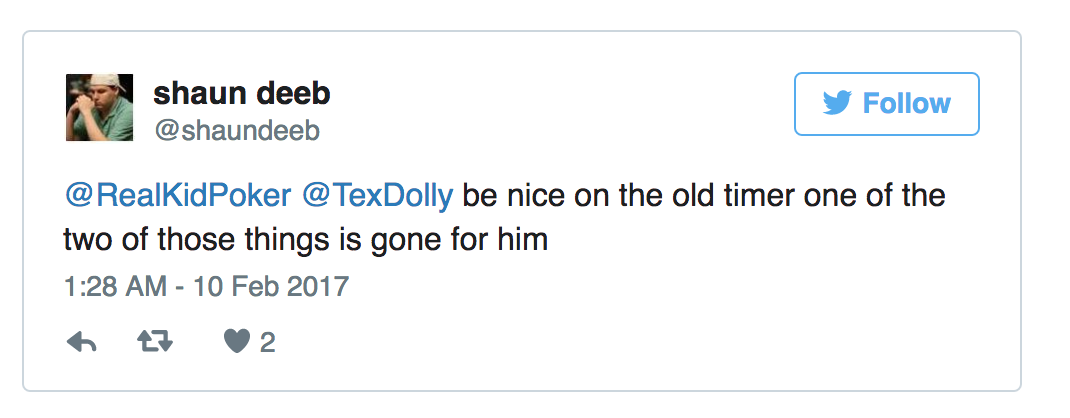Click the like count number 2

(x=268, y=342)
